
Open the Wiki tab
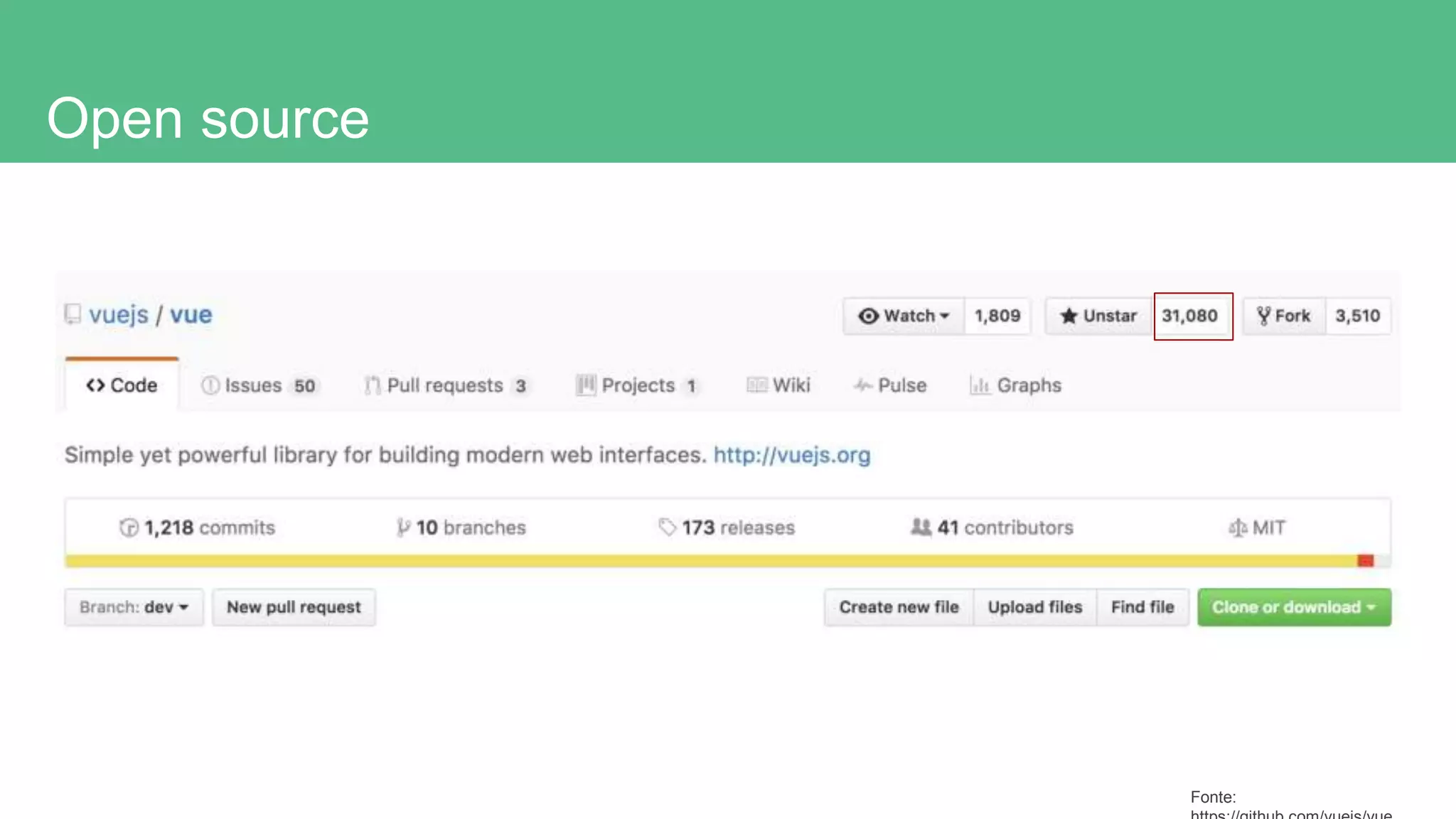pos(778,385)
